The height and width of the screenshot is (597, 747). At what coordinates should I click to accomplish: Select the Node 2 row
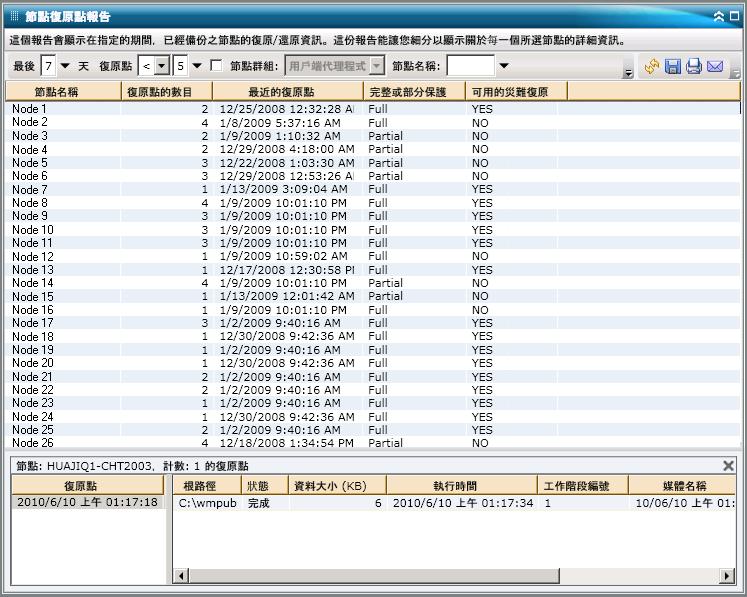373,122
